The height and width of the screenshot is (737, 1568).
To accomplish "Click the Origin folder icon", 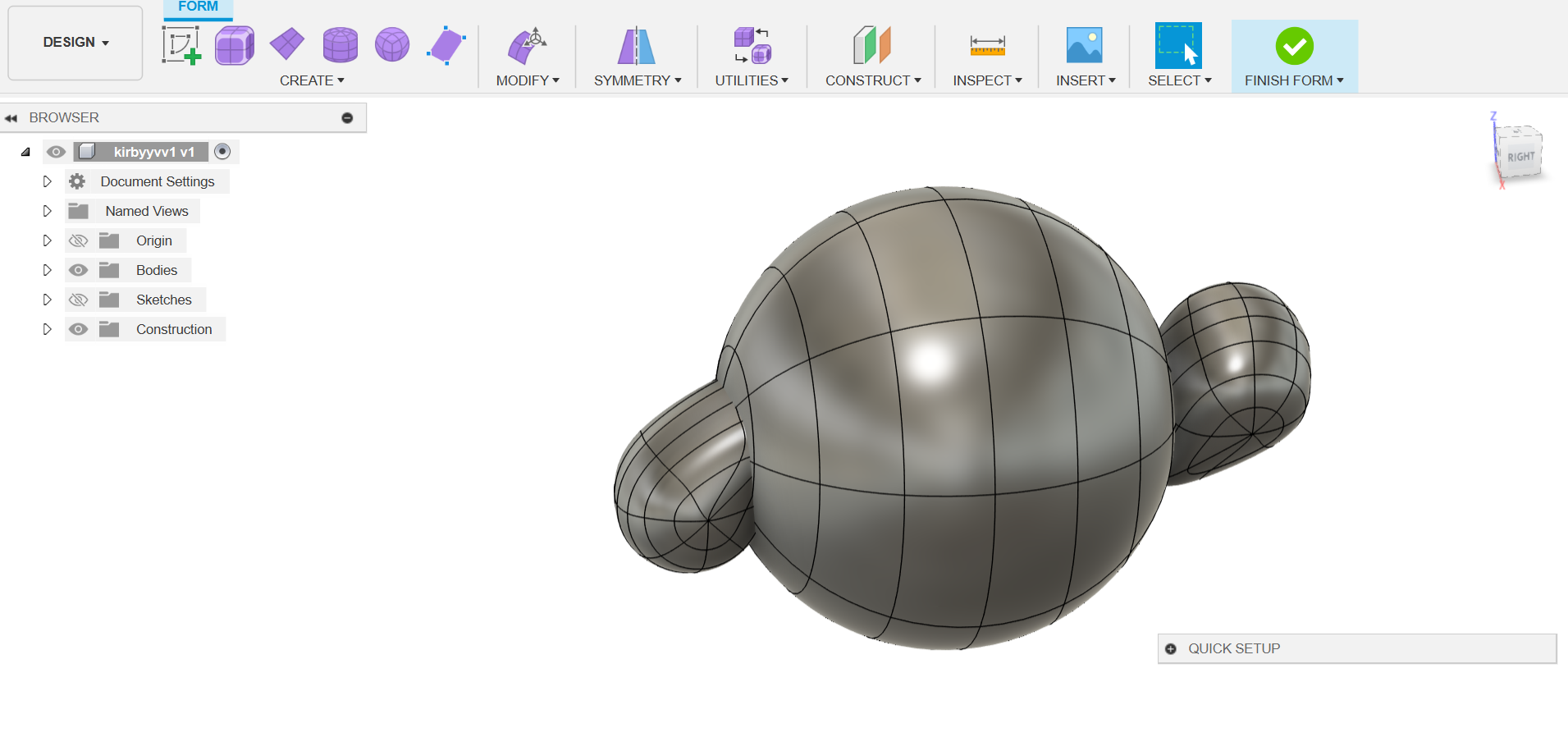I will coord(109,240).
